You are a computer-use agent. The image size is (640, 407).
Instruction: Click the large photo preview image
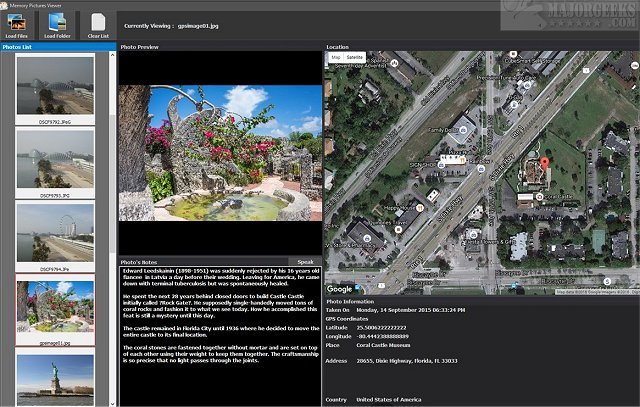click(219, 153)
